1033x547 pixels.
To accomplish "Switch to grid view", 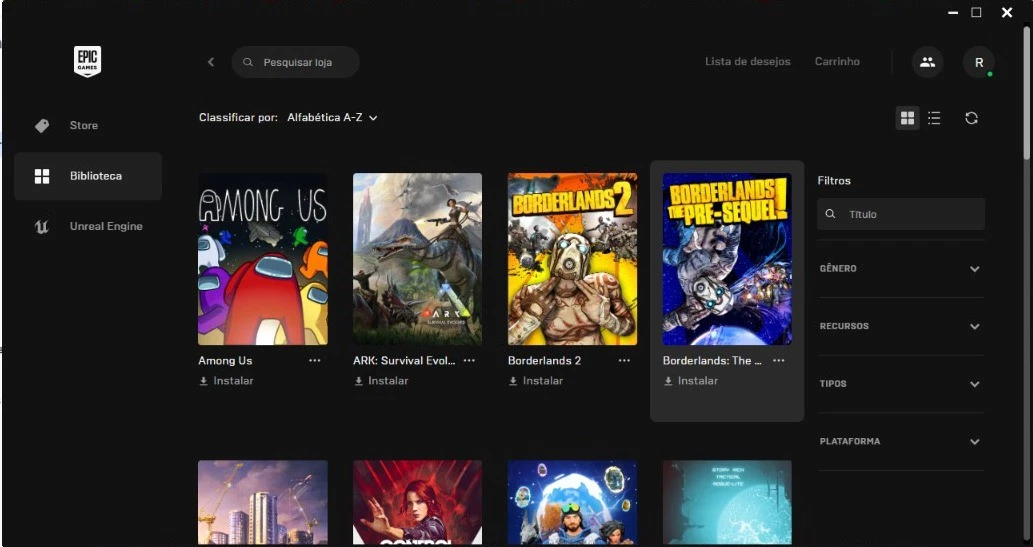I will pos(907,118).
